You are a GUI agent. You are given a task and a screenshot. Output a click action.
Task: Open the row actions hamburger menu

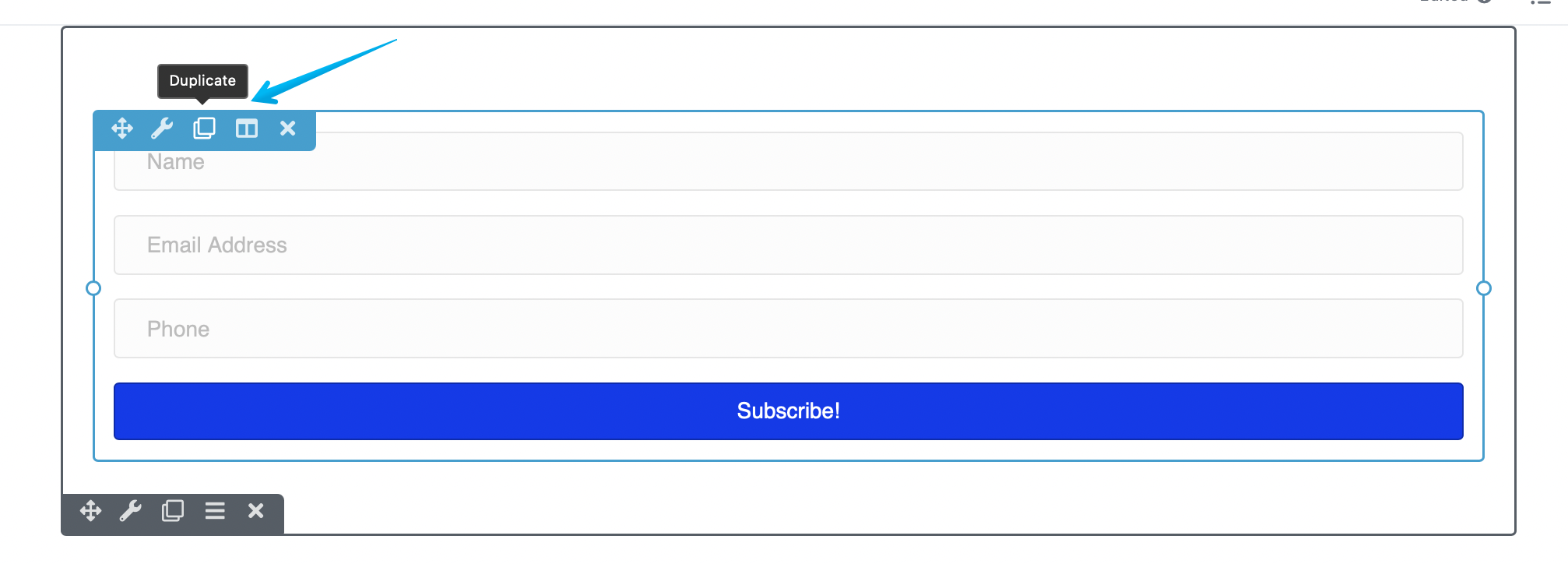pyautogui.click(x=215, y=511)
